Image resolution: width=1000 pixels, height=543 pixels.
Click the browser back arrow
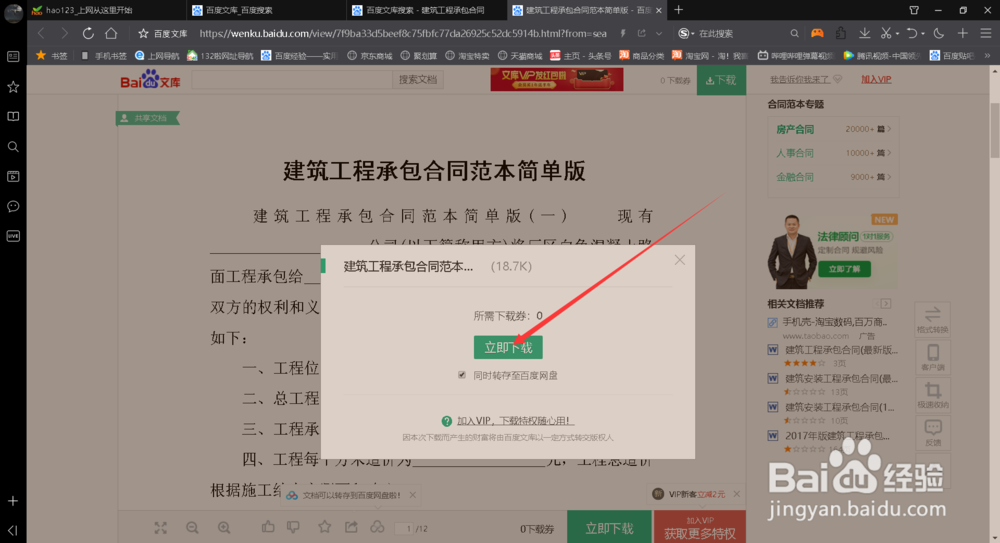click(41, 33)
